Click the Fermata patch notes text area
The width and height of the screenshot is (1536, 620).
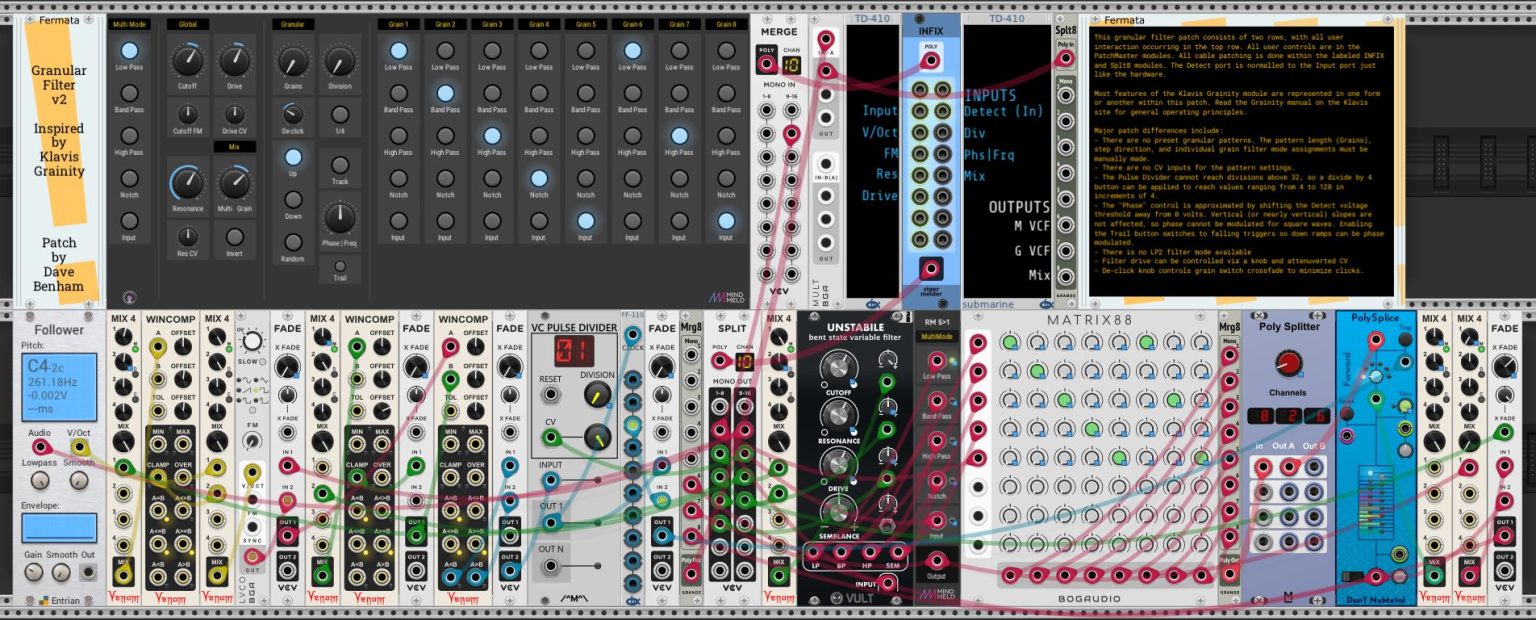pyautogui.click(x=1242, y=162)
